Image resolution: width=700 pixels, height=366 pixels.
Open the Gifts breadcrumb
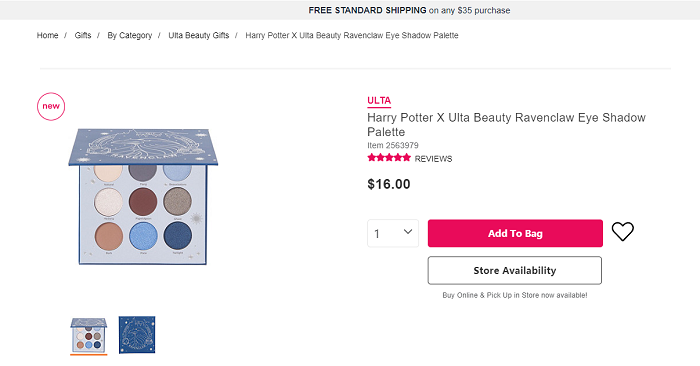pos(83,35)
